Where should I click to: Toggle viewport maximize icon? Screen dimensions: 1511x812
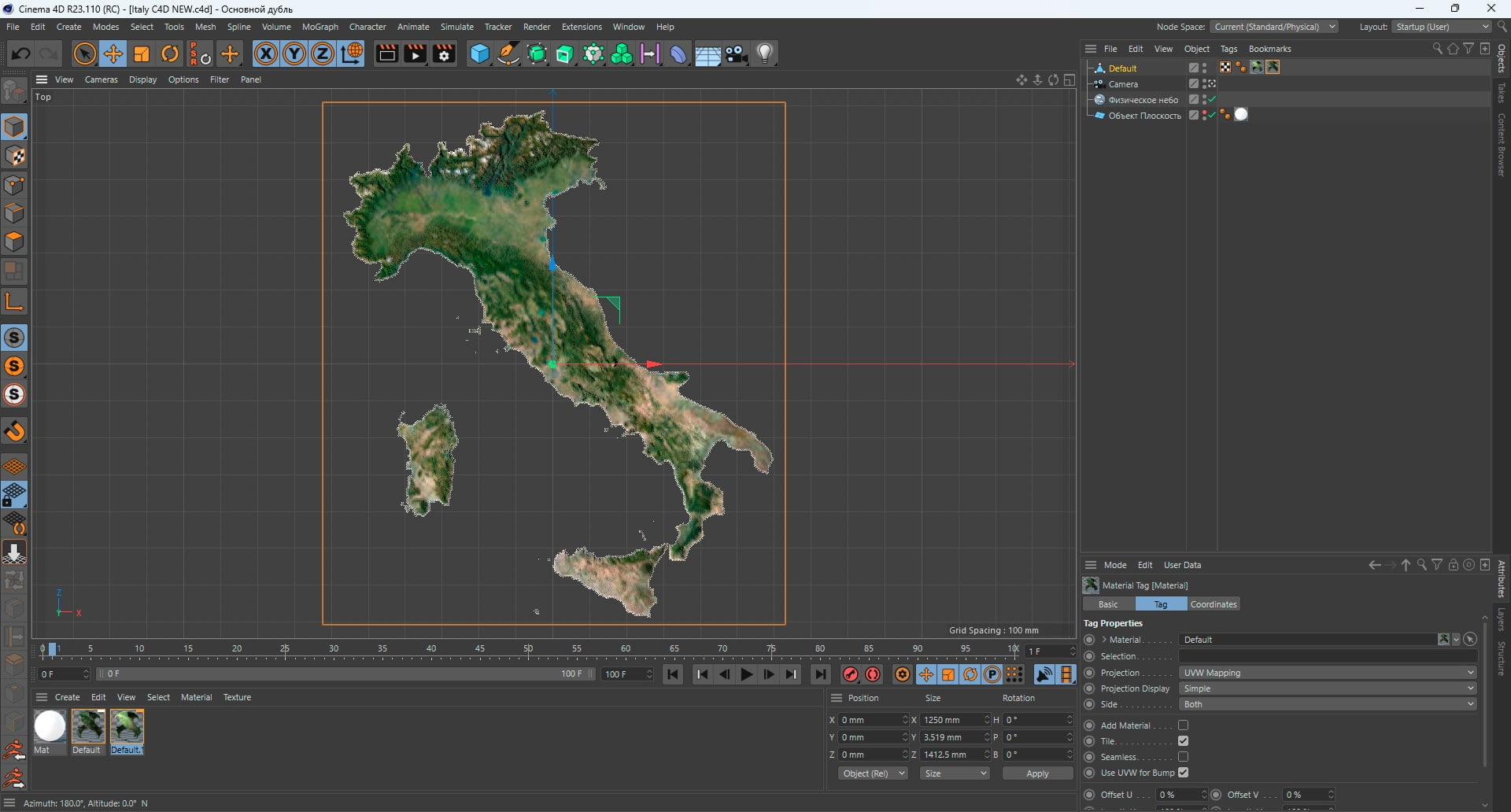pyautogui.click(x=1070, y=79)
